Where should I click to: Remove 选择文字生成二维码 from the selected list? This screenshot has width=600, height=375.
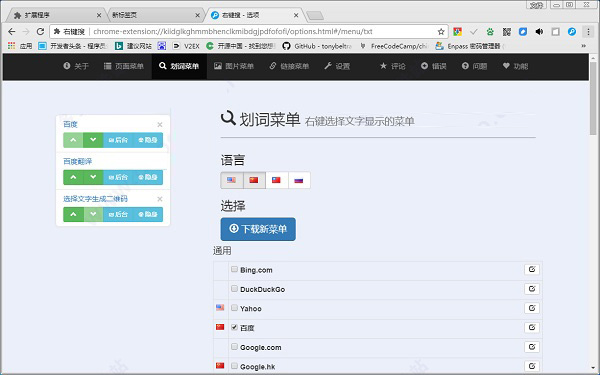pyautogui.click(x=160, y=199)
